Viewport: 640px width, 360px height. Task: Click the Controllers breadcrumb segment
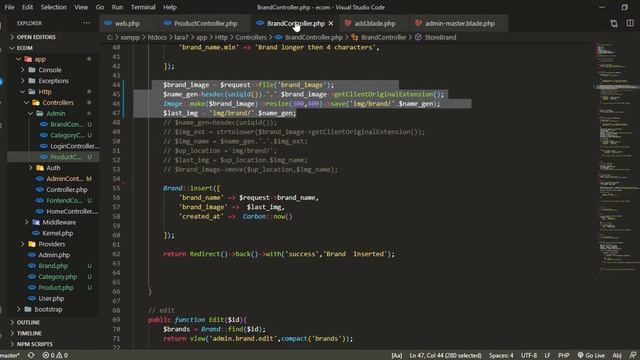click(251, 37)
